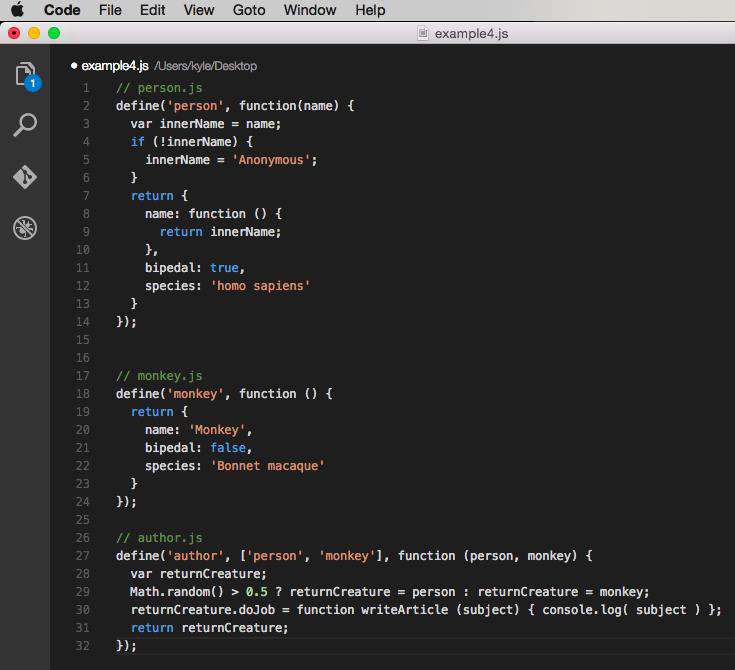Open the Goto menu
This screenshot has width=735, height=670.
click(249, 10)
